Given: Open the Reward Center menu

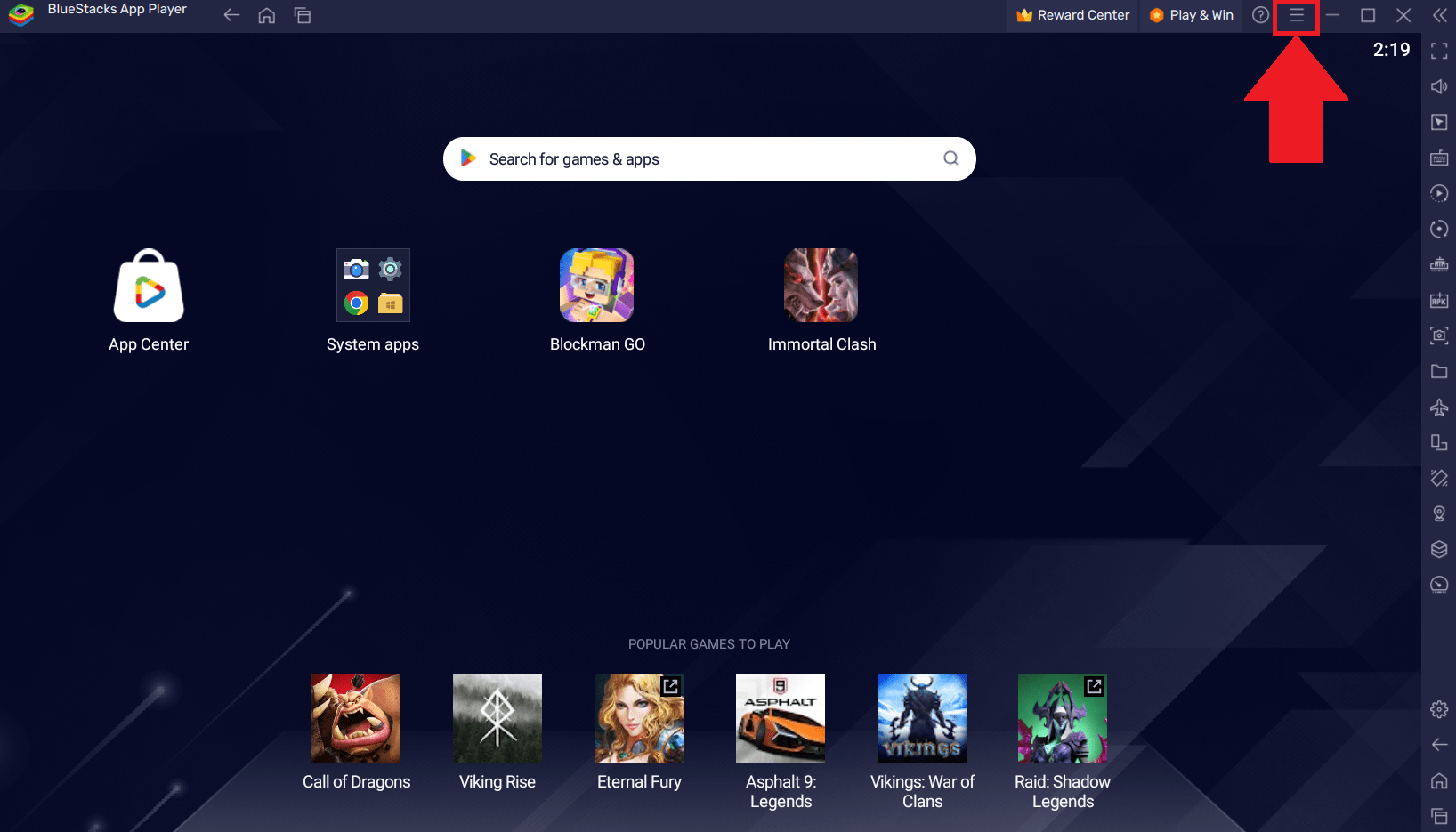Looking at the screenshot, I should tap(1072, 15).
